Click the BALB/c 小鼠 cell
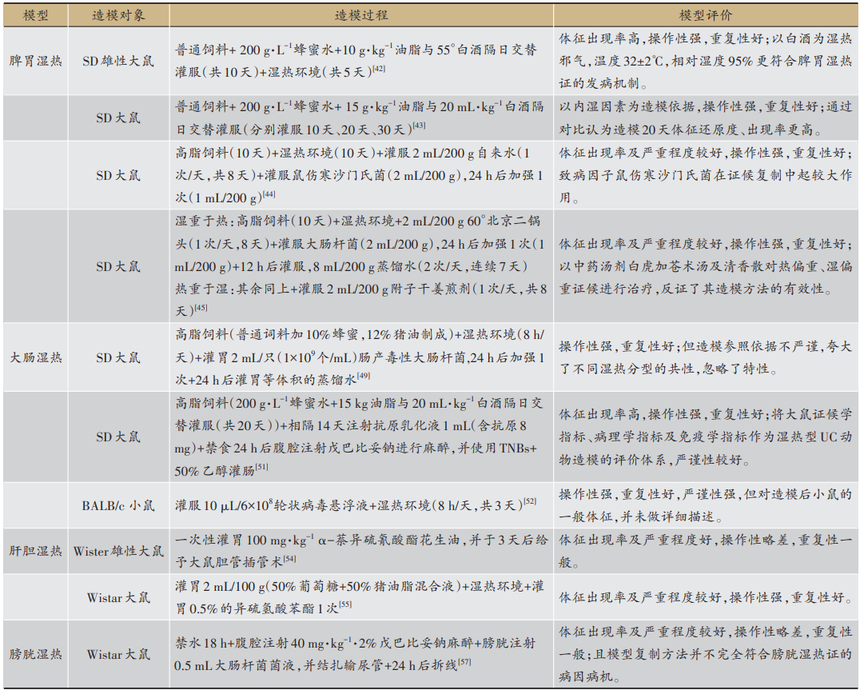Viewport: 860px width, 690px height. click(x=117, y=505)
